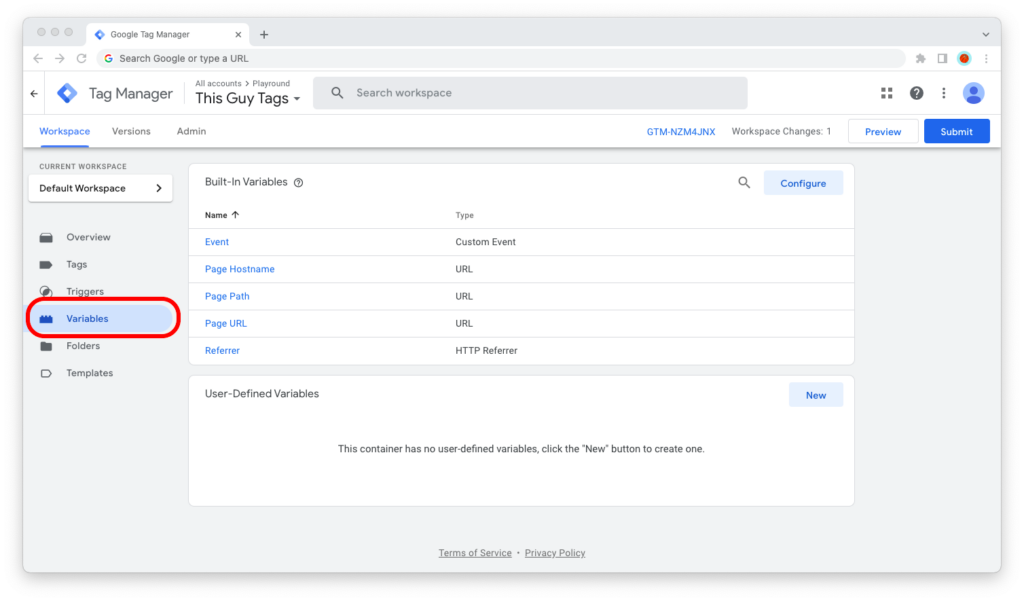Click the Built-In Variables help icon
The height and width of the screenshot is (601, 1024).
click(x=298, y=183)
